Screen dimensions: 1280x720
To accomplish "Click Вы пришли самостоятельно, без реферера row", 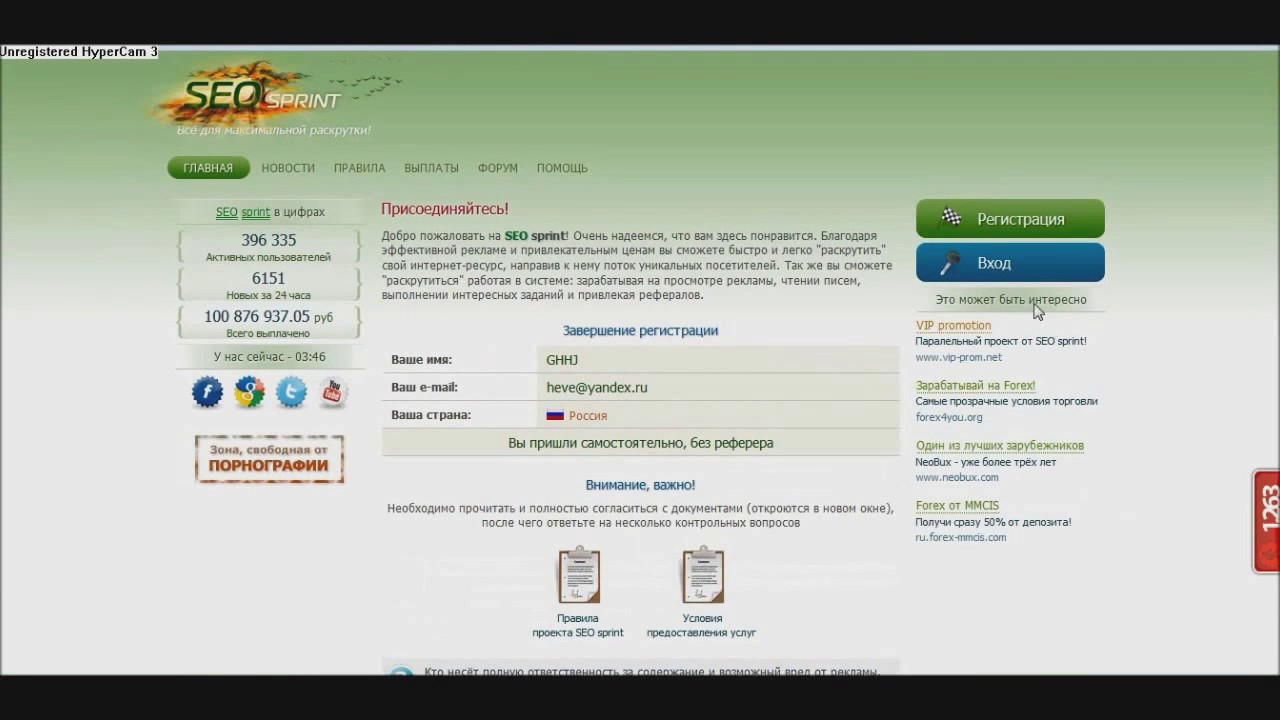I will click(640, 442).
